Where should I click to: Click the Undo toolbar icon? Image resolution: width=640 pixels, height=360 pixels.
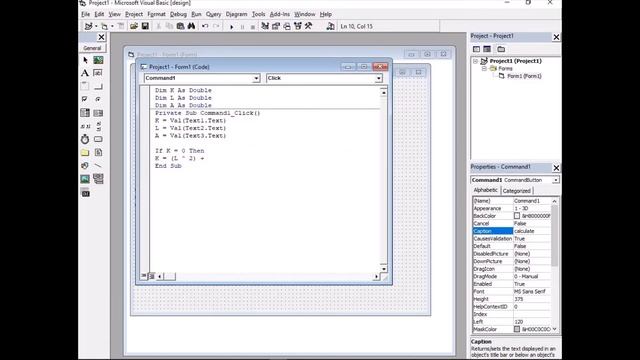(205, 26)
